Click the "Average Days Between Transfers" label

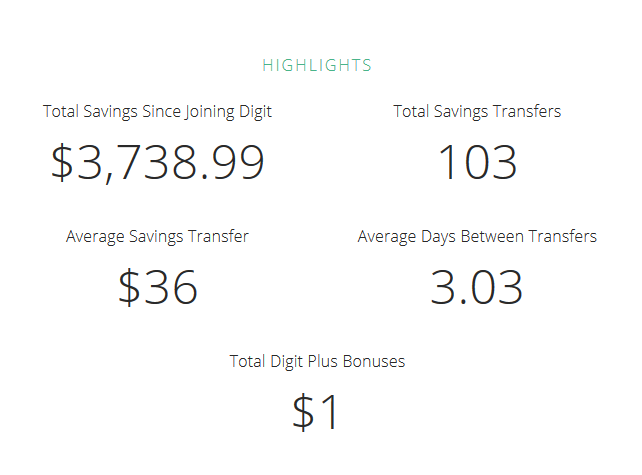pyautogui.click(x=477, y=237)
